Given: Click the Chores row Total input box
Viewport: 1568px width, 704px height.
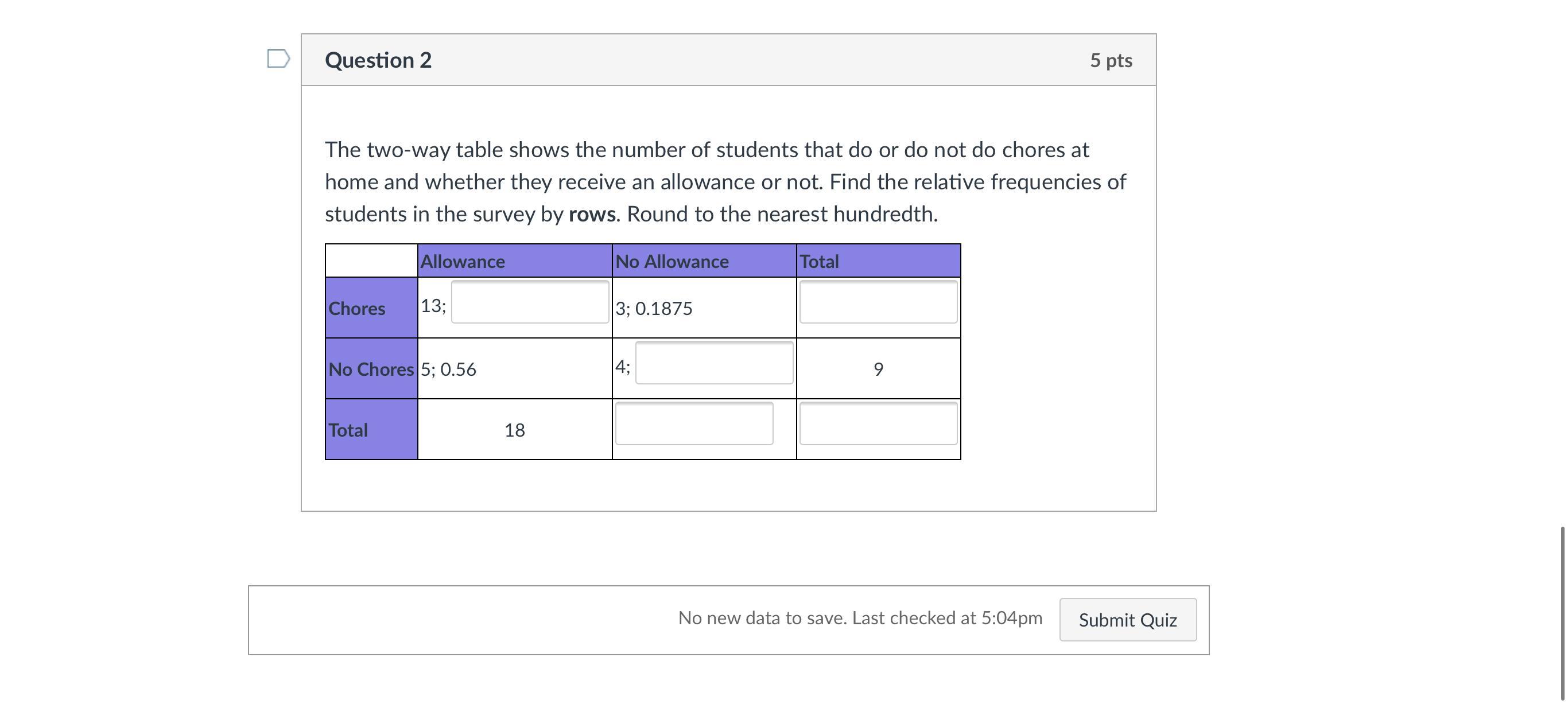Looking at the screenshot, I should click(x=878, y=302).
